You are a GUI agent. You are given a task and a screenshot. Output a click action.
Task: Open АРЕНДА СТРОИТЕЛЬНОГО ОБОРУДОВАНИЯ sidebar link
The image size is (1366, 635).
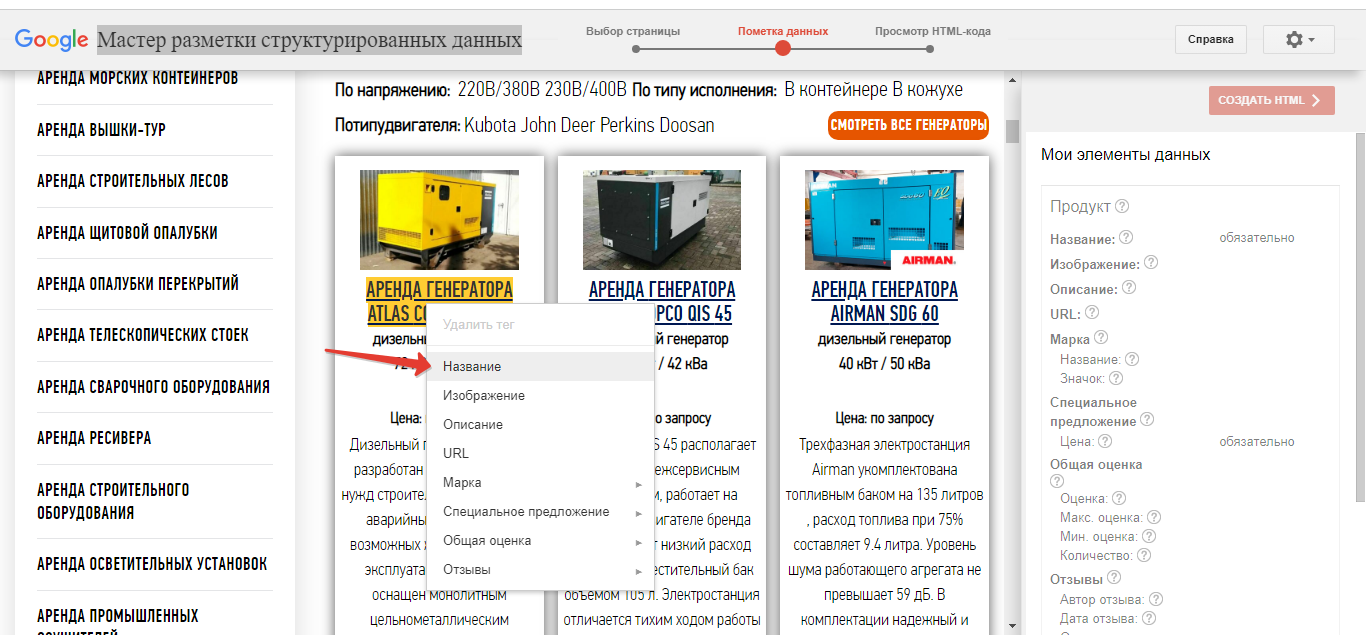tap(113, 501)
